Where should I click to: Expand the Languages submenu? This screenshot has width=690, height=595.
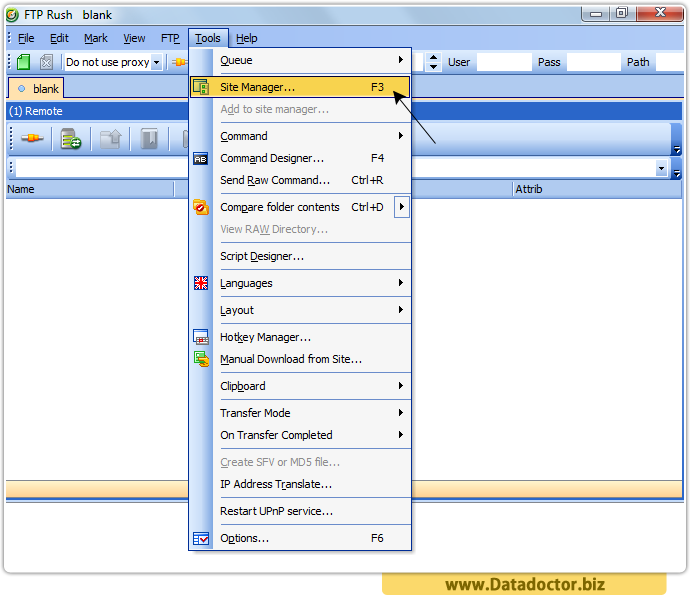pyautogui.click(x=401, y=283)
